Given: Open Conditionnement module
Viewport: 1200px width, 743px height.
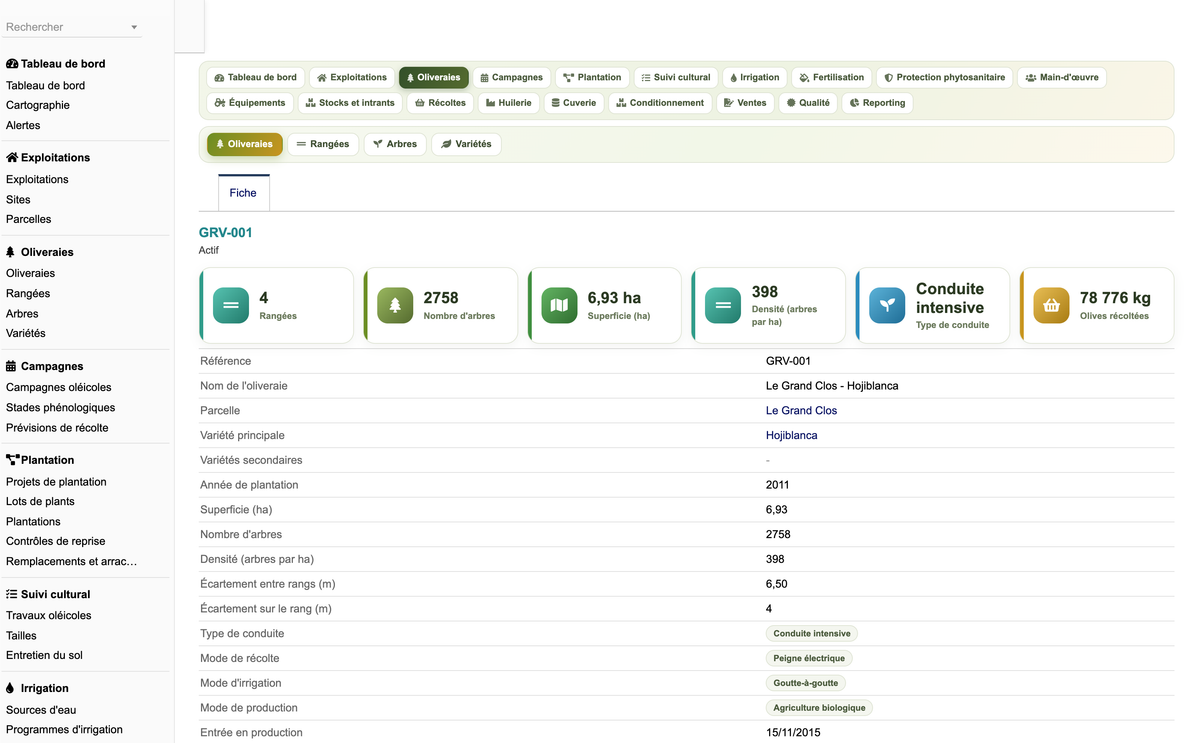Looking at the screenshot, I should coord(660,103).
